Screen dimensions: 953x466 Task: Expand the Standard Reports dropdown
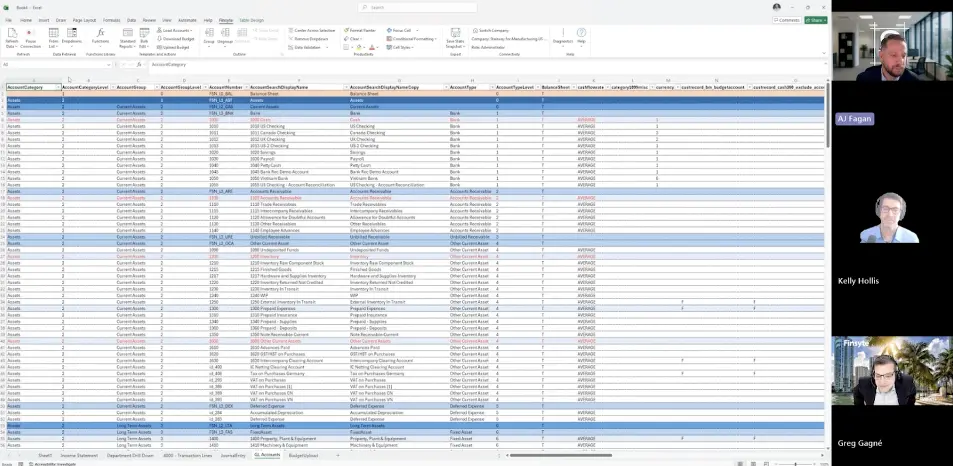point(127,40)
